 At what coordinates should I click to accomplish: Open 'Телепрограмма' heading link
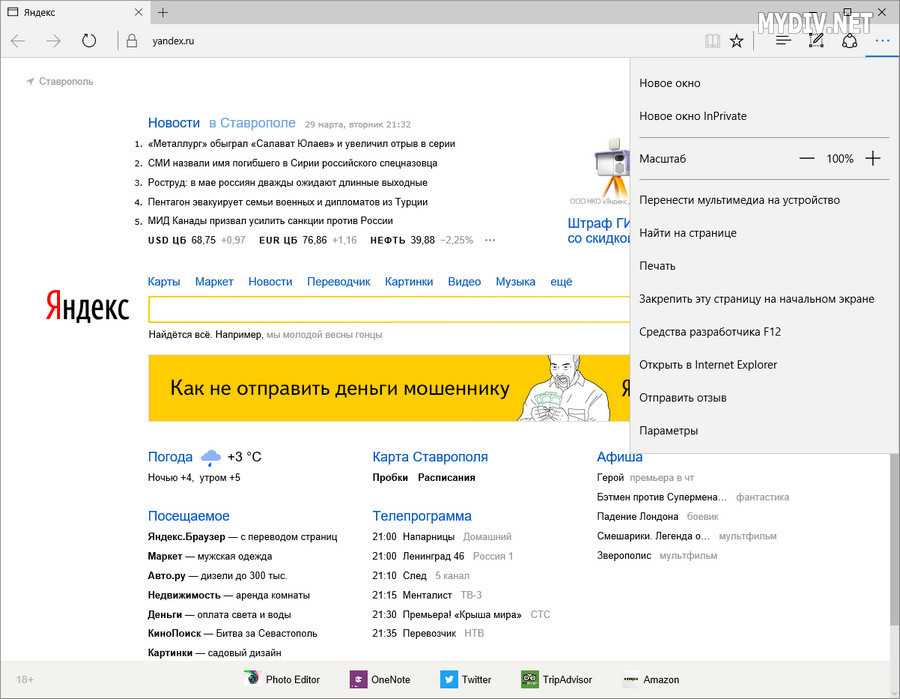tap(422, 516)
